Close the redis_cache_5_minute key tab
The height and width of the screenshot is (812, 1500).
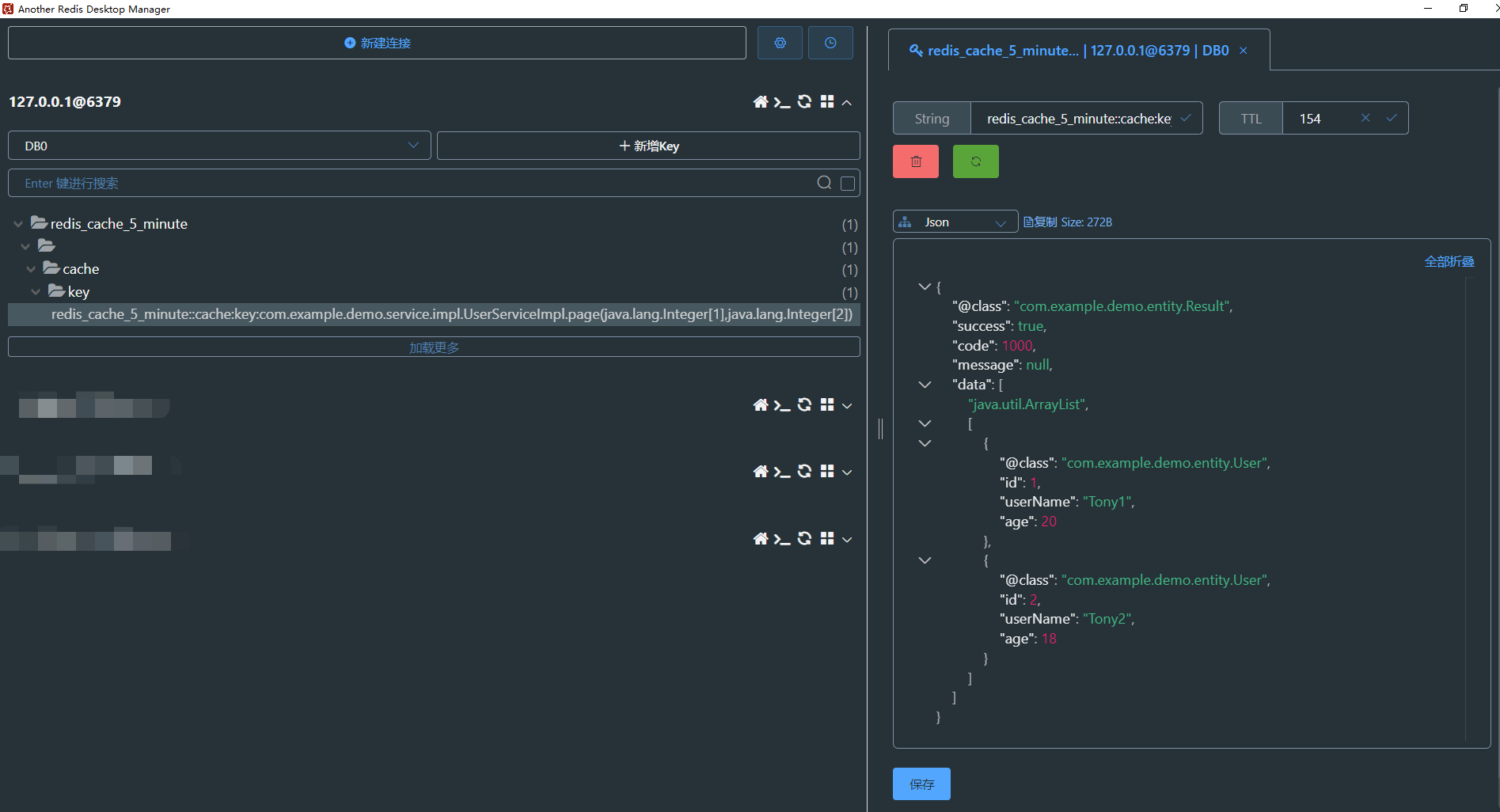tap(1244, 51)
